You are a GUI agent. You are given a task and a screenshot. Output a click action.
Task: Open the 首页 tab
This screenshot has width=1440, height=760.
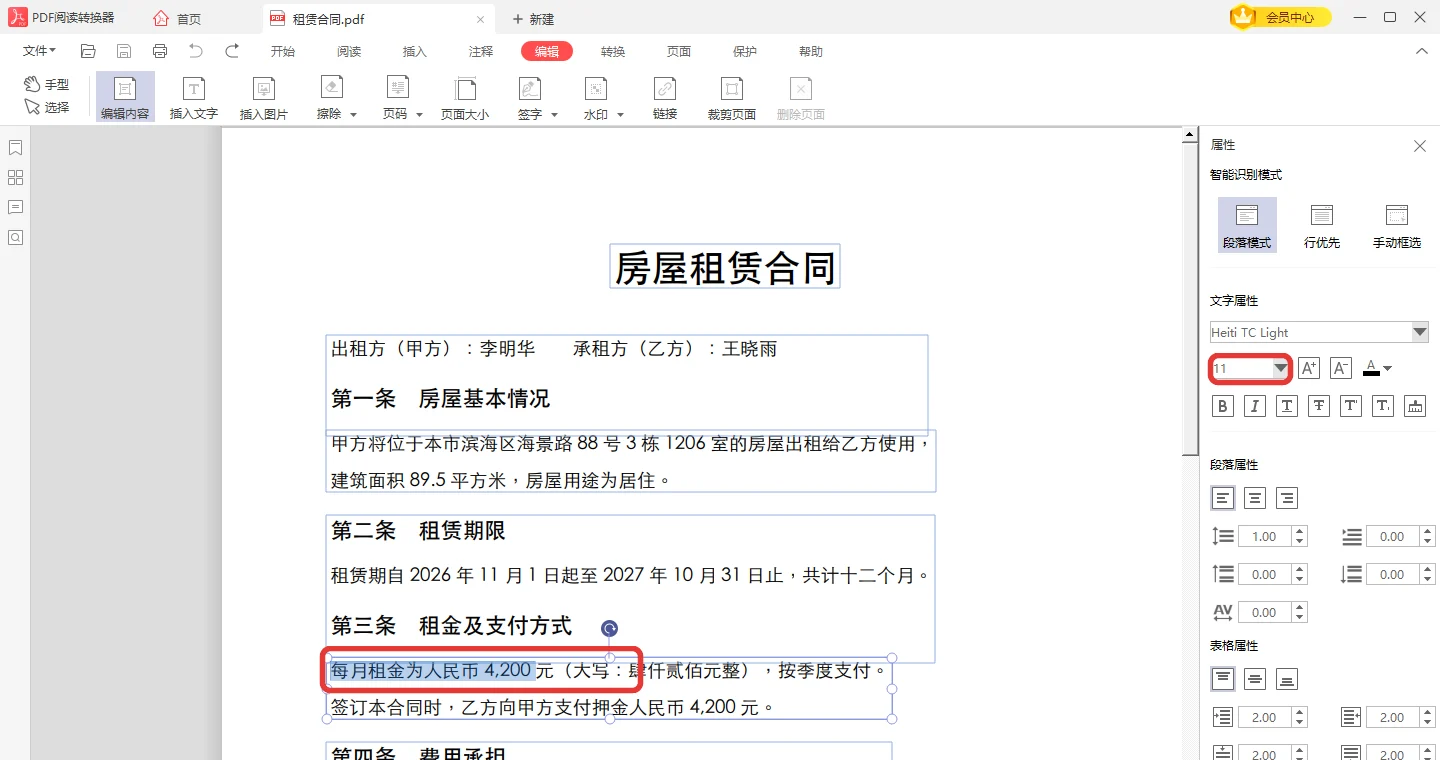177,18
